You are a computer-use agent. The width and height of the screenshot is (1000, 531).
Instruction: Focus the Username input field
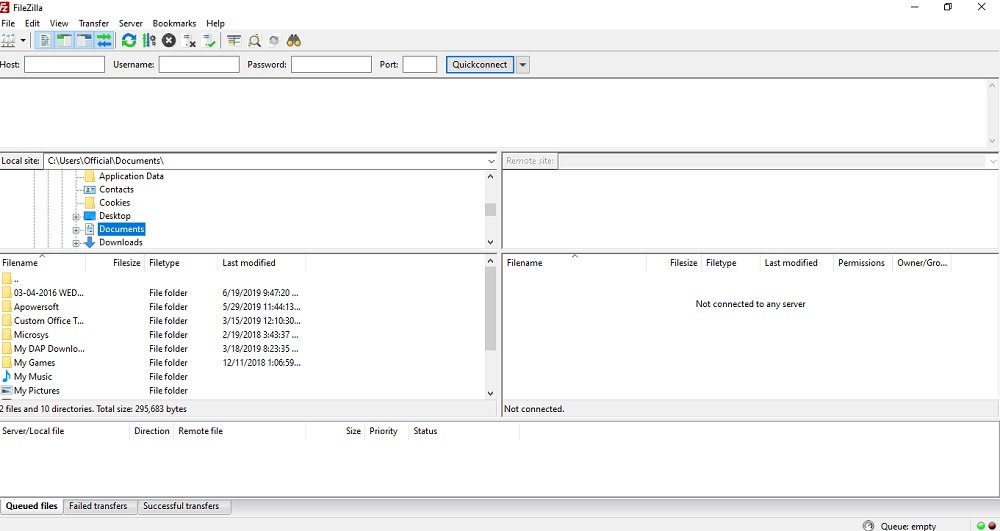tap(199, 64)
